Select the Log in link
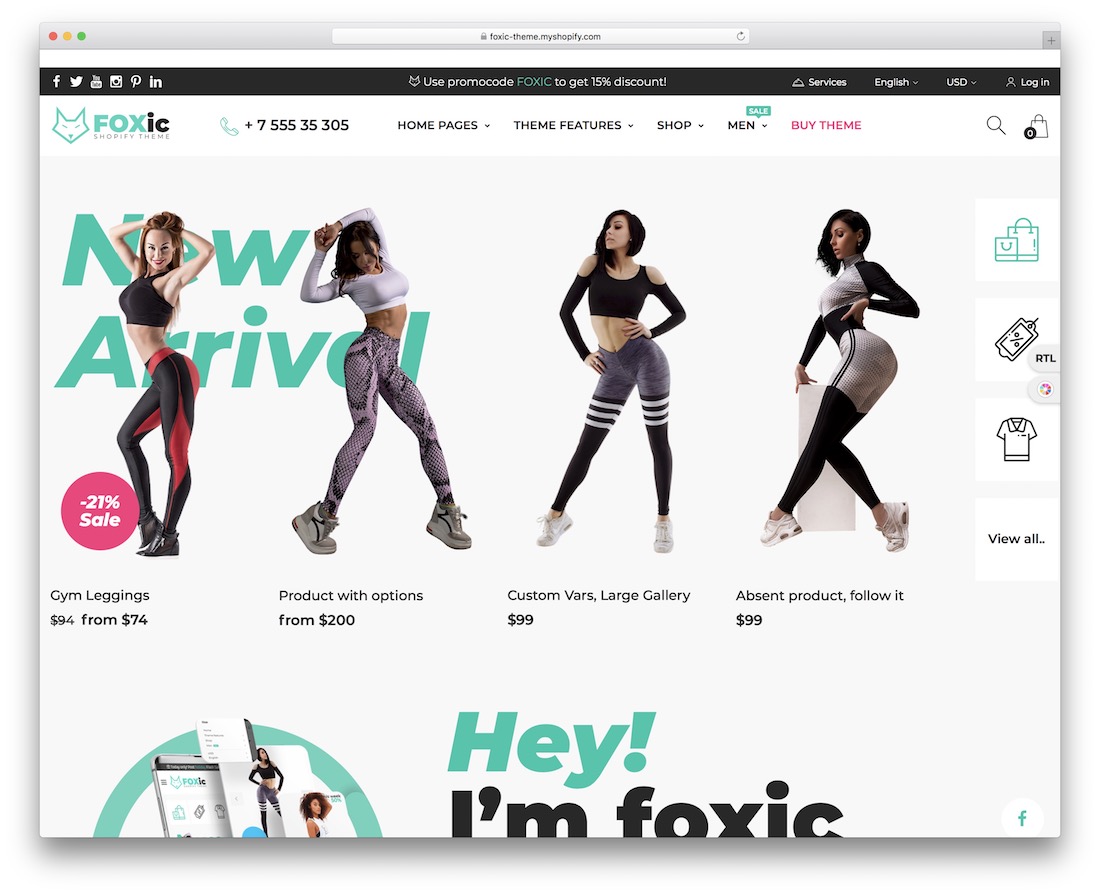Screen dimensions: 1100x894 (x=1028, y=82)
